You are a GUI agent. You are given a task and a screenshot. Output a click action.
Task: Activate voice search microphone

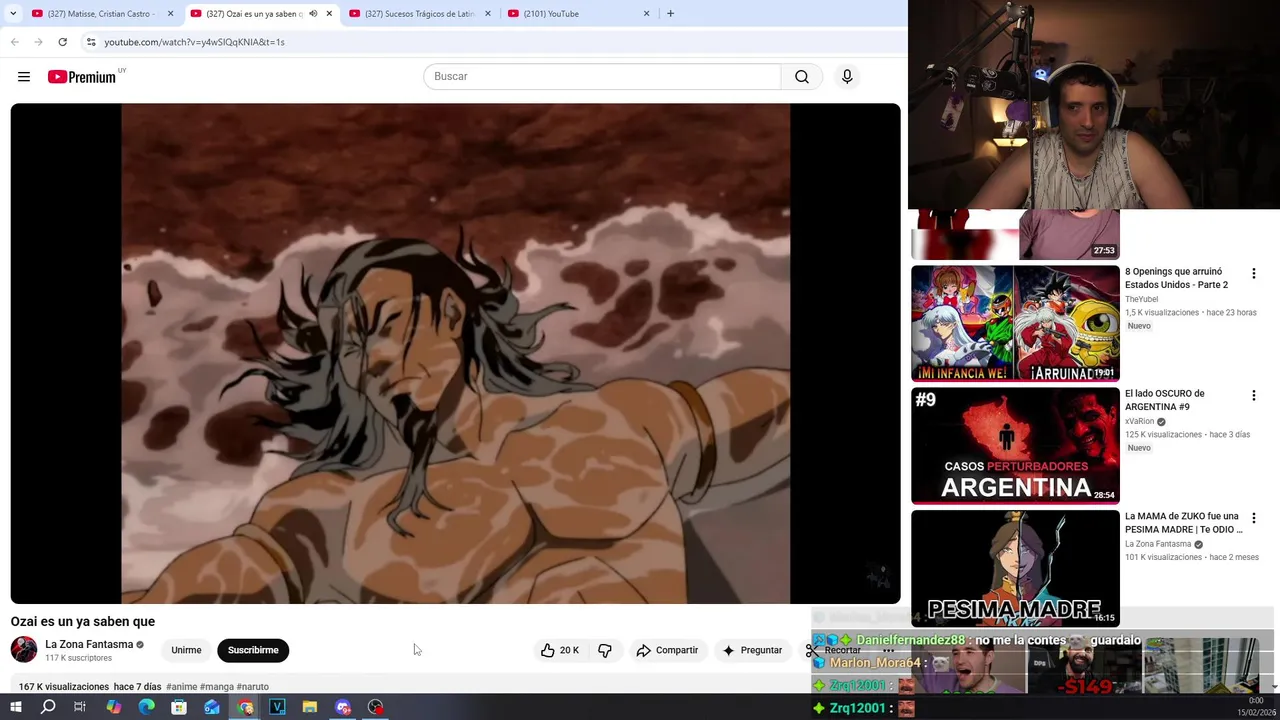point(847,76)
